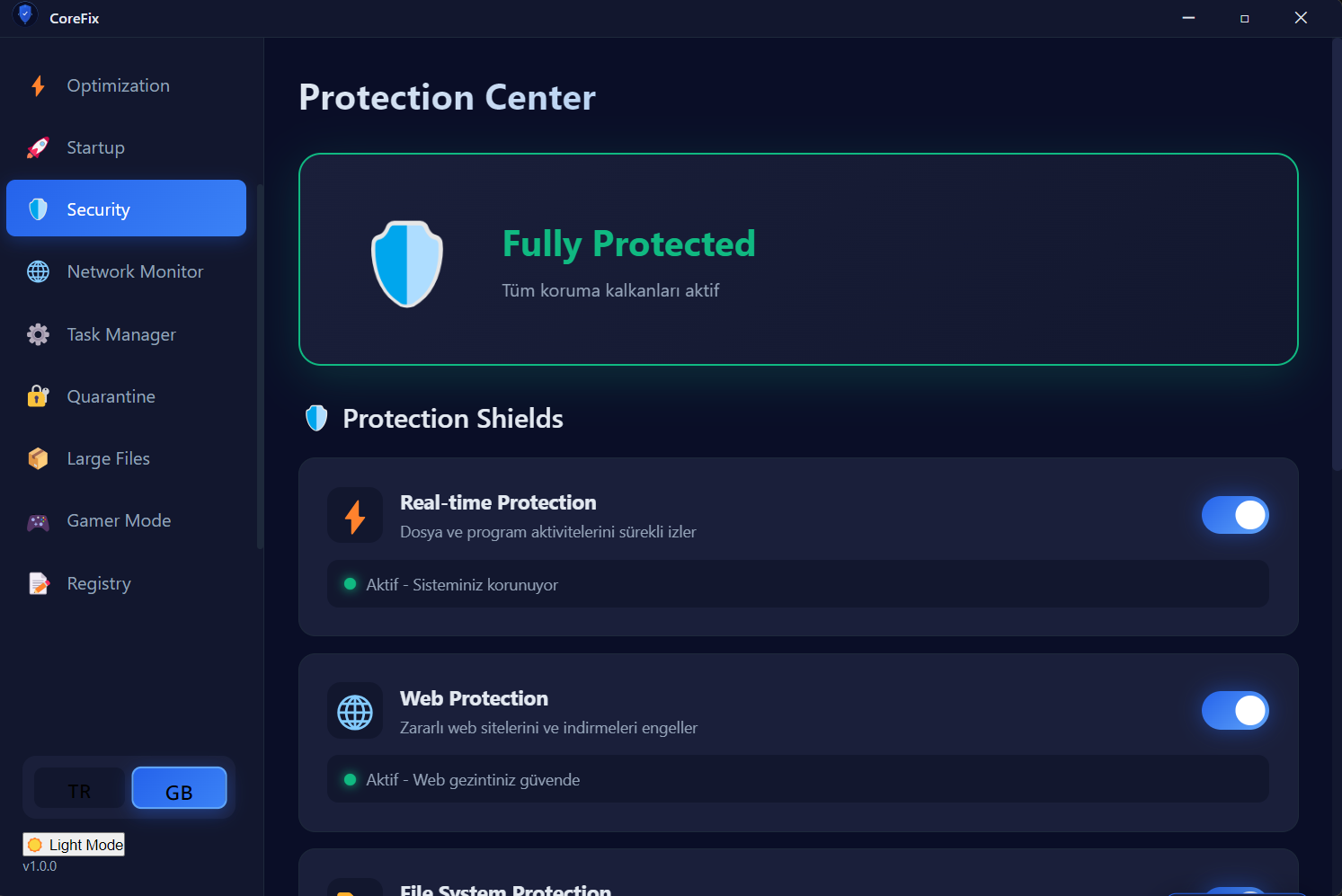Click the Quarantine padlock icon
Viewport: 1342px width, 896px height.
tap(38, 396)
